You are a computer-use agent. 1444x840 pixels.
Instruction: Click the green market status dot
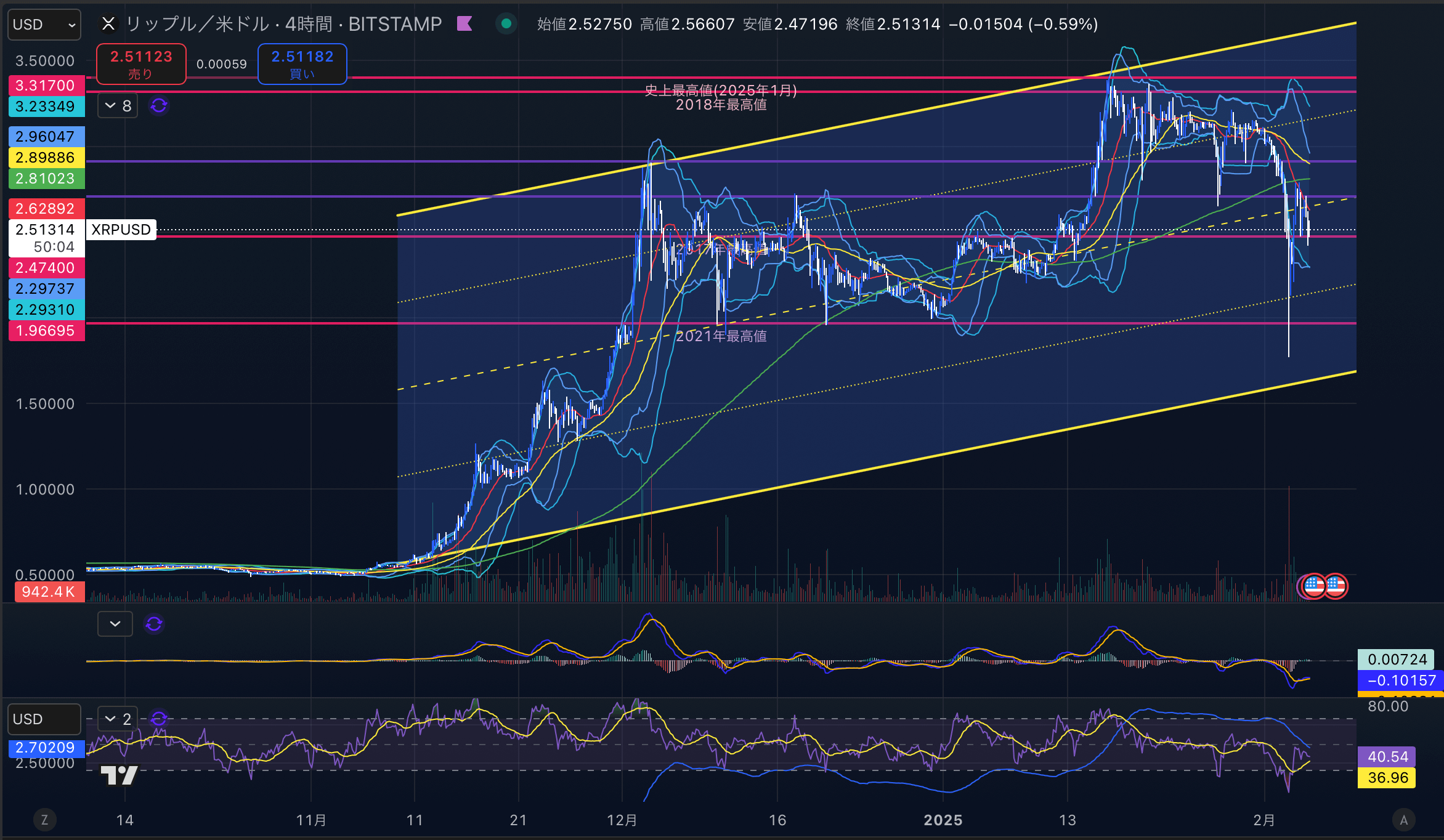tap(506, 24)
